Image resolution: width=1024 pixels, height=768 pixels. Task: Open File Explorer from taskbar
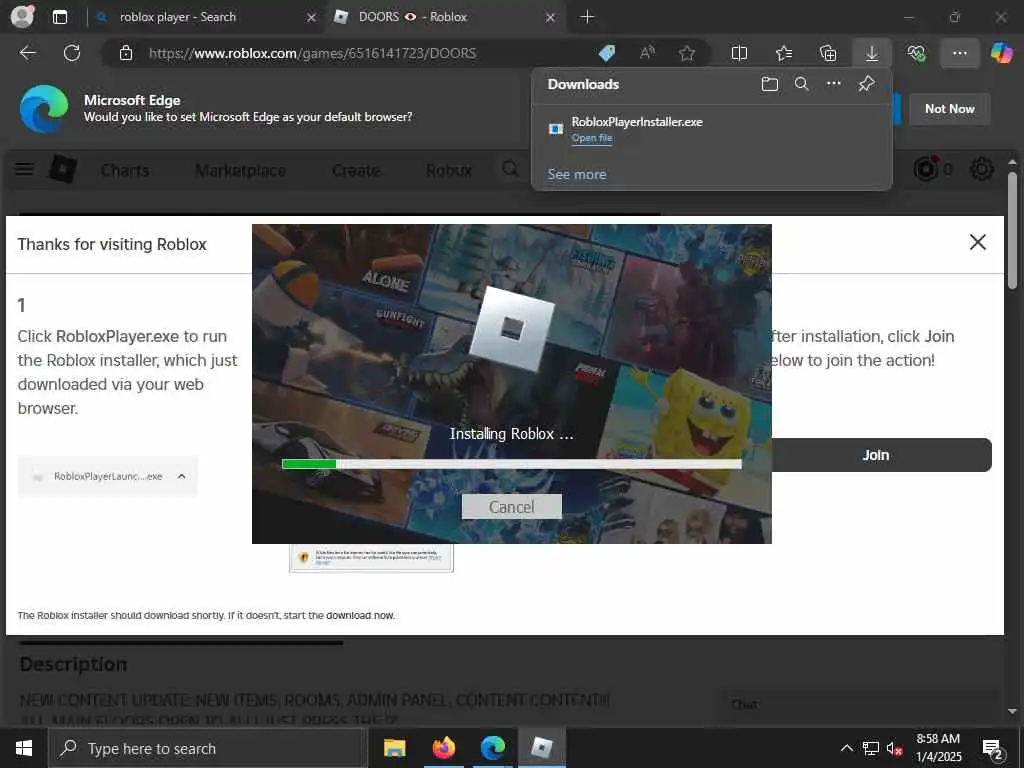point(394,748)
